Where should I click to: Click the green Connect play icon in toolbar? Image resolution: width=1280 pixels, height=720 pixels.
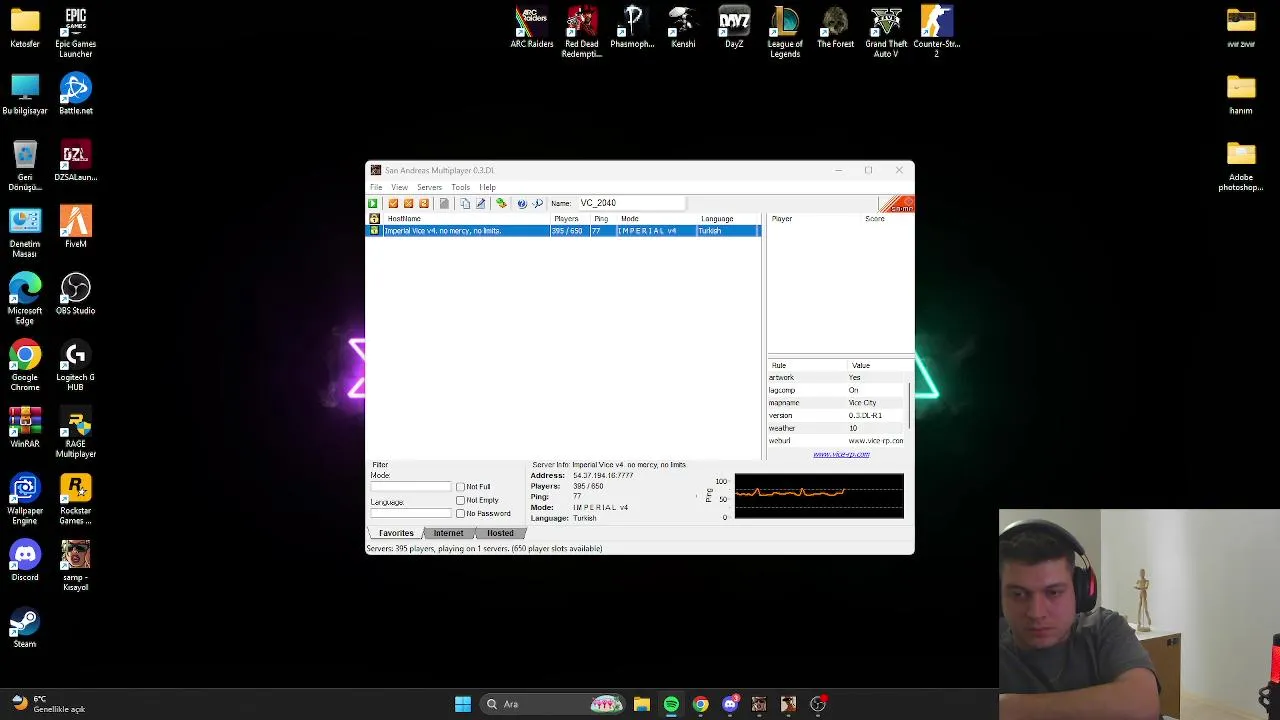pos(373,203)
